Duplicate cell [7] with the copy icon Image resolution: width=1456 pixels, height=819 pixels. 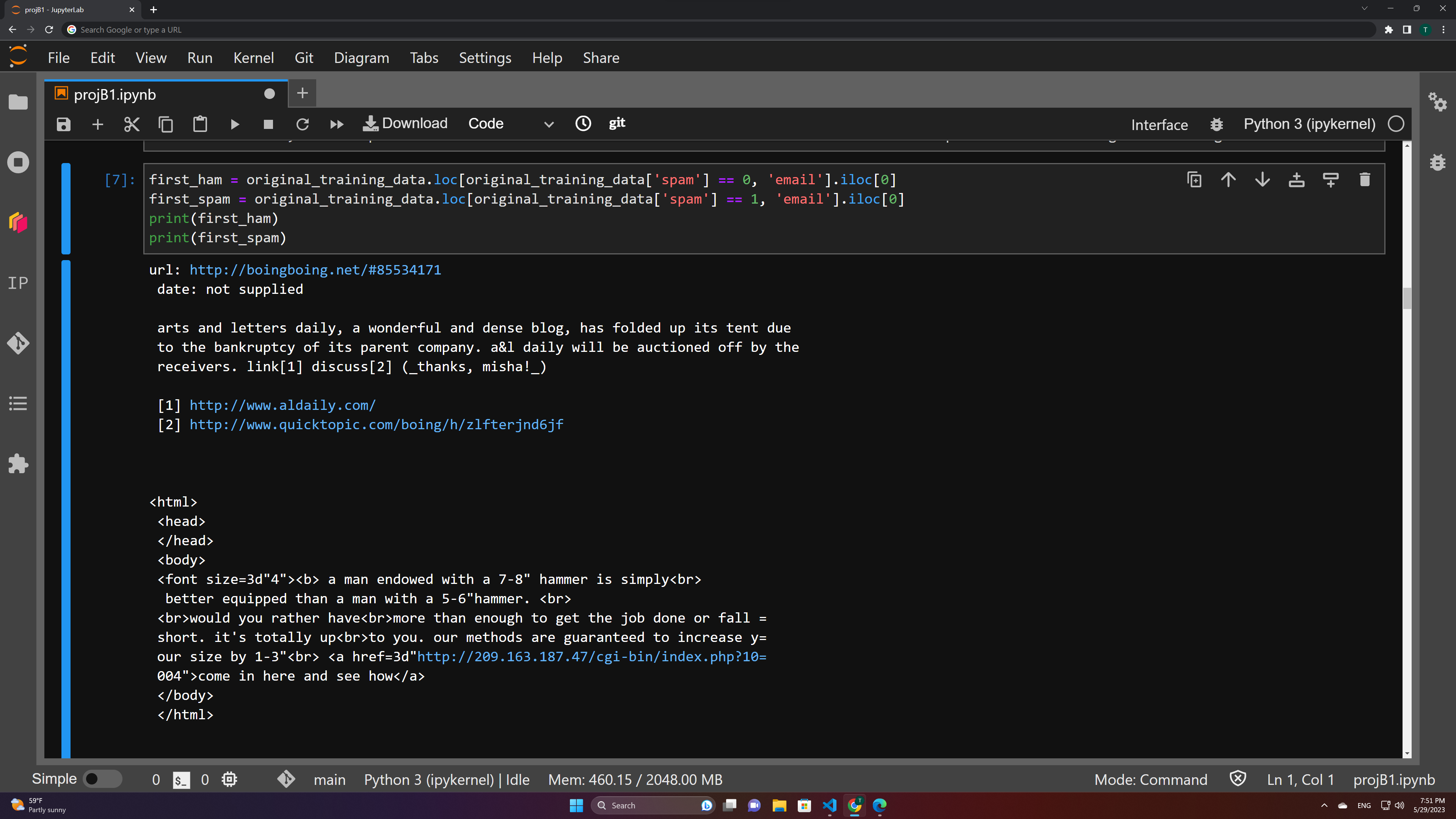click(1194, 180)
